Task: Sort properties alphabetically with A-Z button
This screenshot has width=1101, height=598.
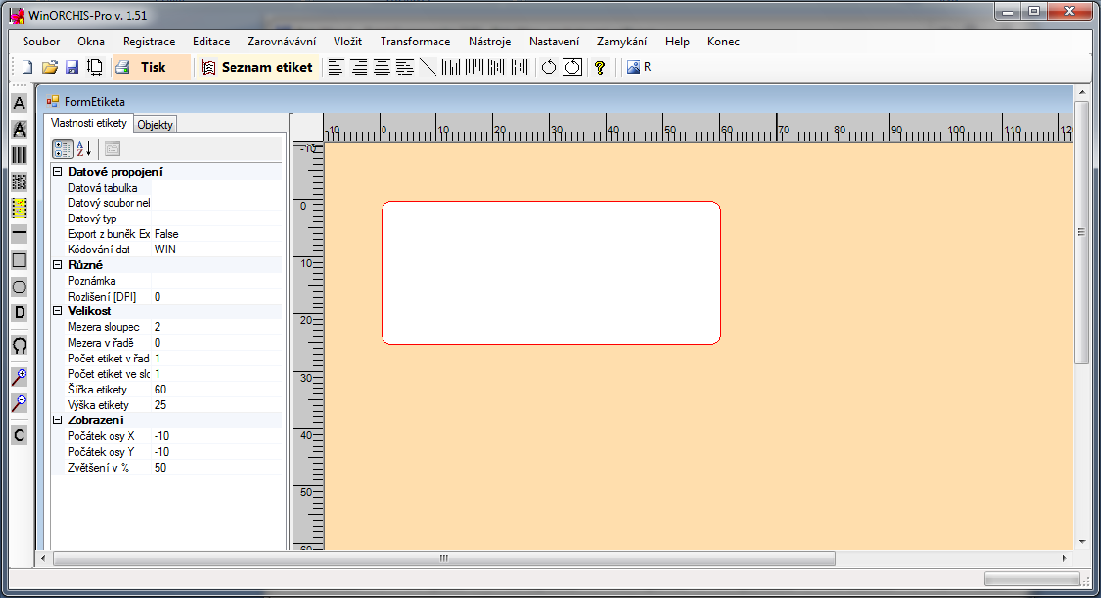Action: [x=84, y=149]
